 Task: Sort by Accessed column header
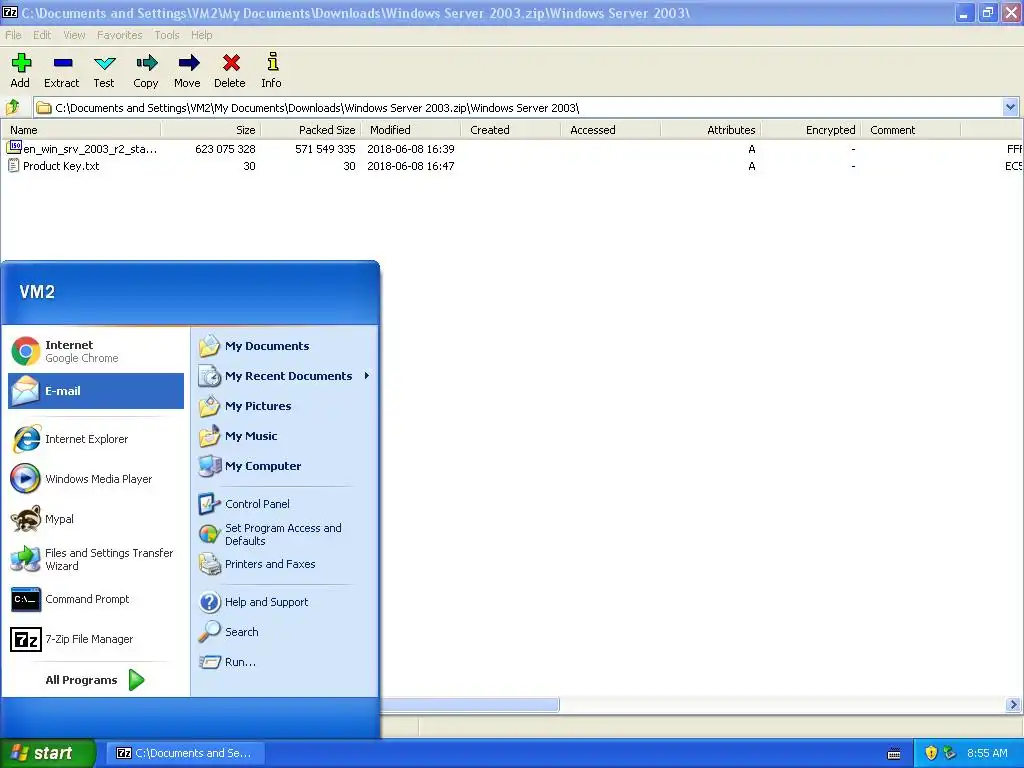(x=611, y=130)
